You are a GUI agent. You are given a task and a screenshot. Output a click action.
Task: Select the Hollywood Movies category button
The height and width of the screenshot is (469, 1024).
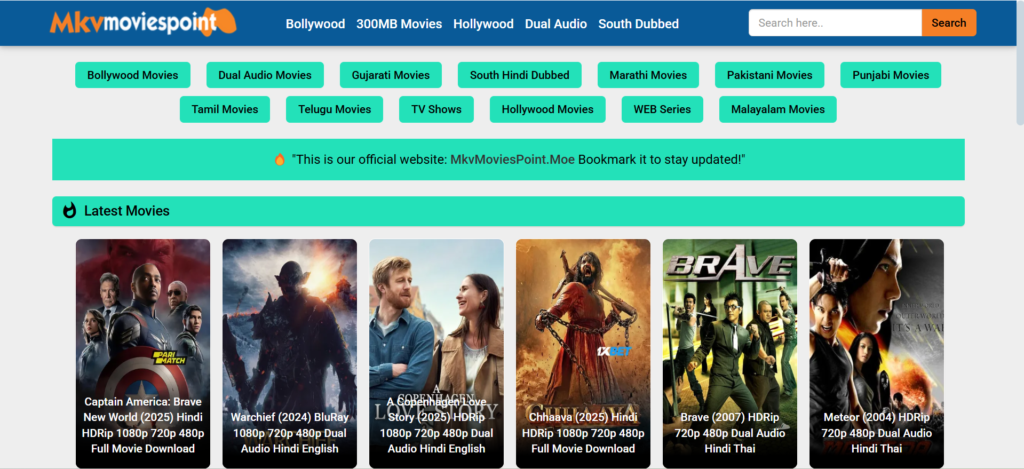point(548,109)
